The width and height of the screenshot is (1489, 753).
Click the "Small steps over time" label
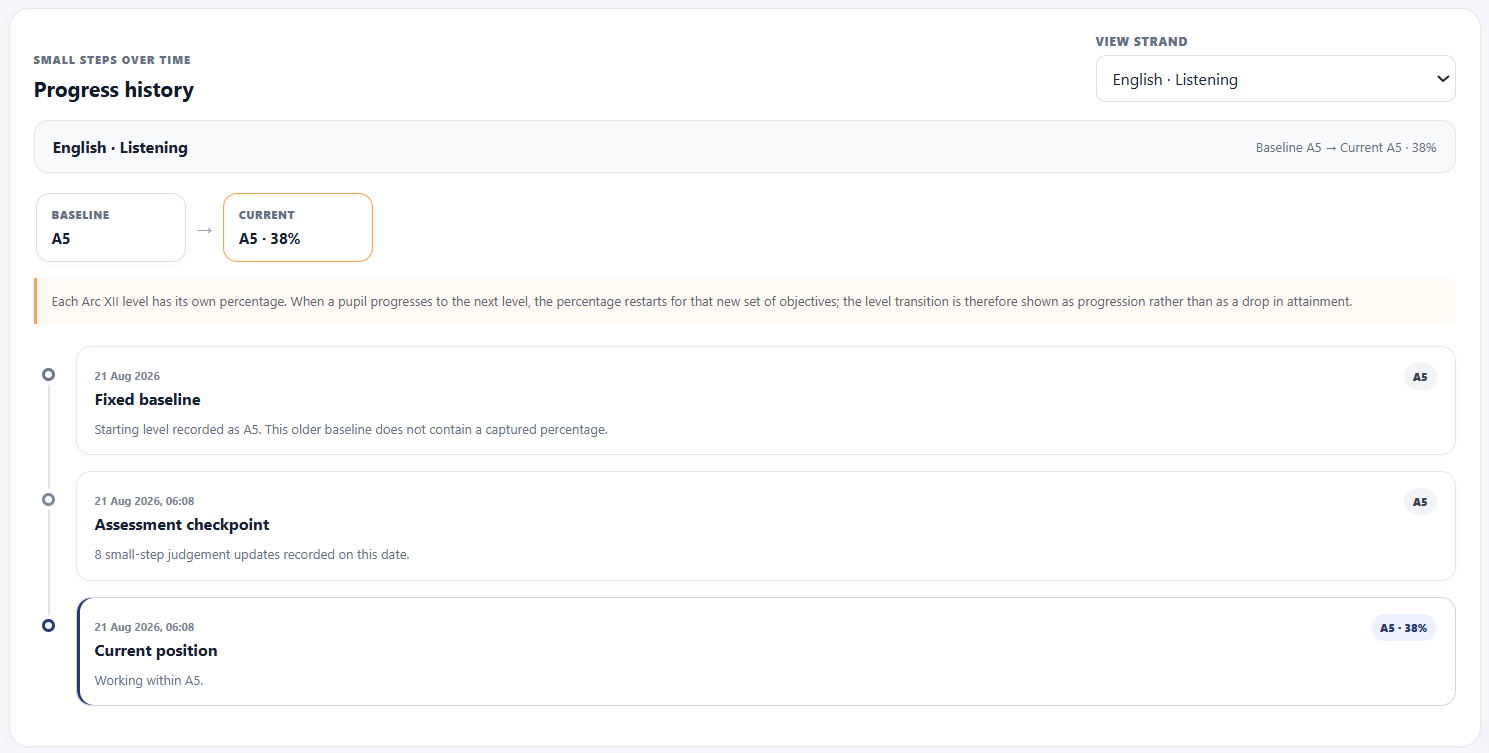click(x=112, y=60)
